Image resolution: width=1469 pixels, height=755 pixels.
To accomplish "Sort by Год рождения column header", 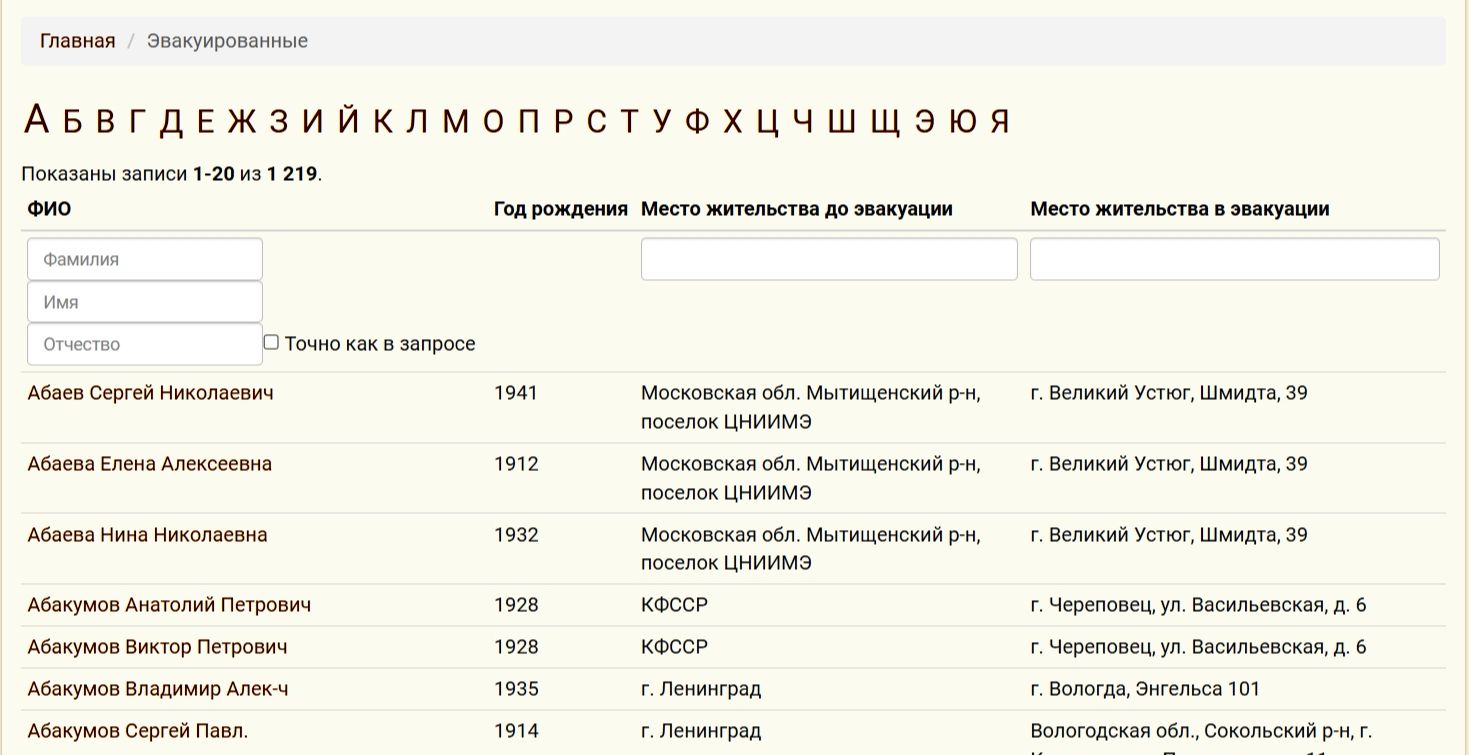I will [560, 209].
